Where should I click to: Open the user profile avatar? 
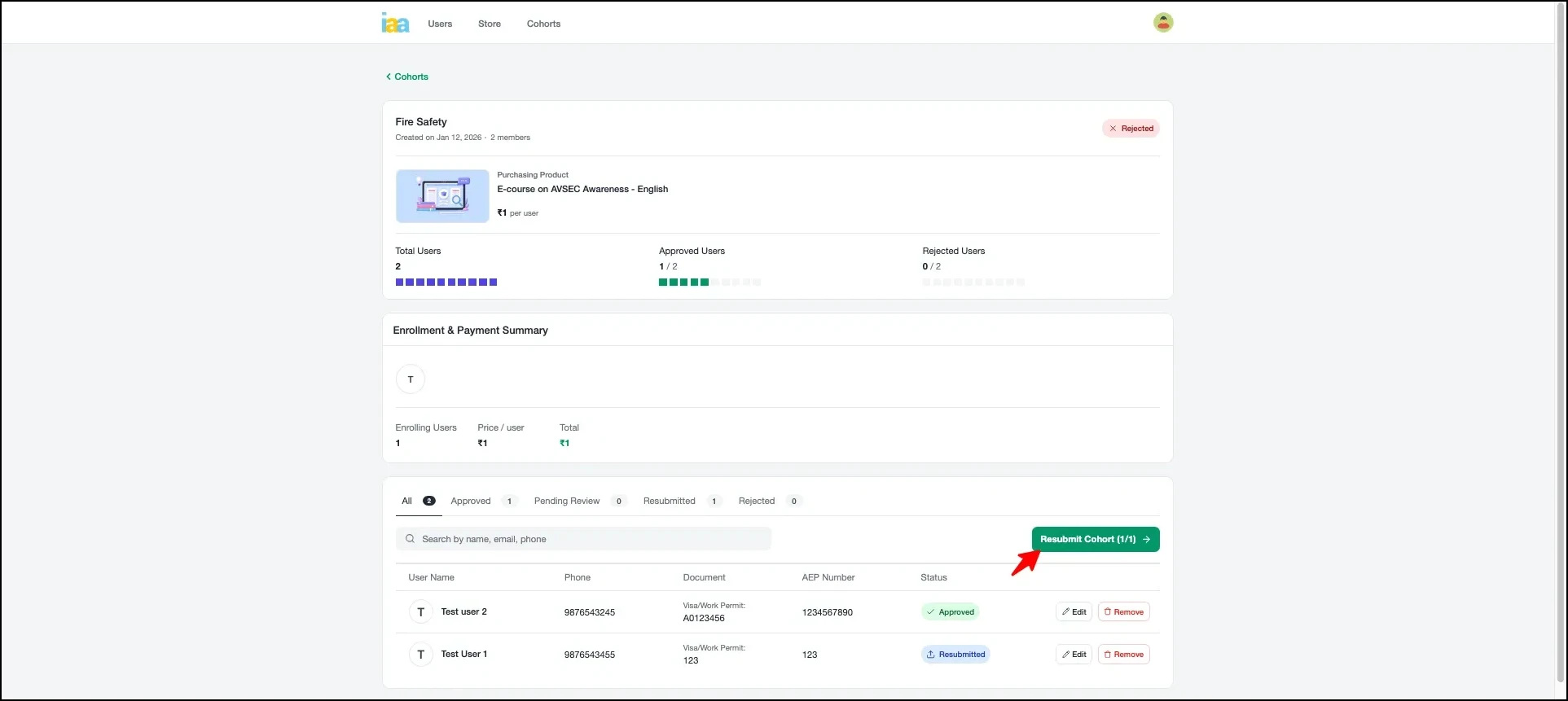[1162, 23]
